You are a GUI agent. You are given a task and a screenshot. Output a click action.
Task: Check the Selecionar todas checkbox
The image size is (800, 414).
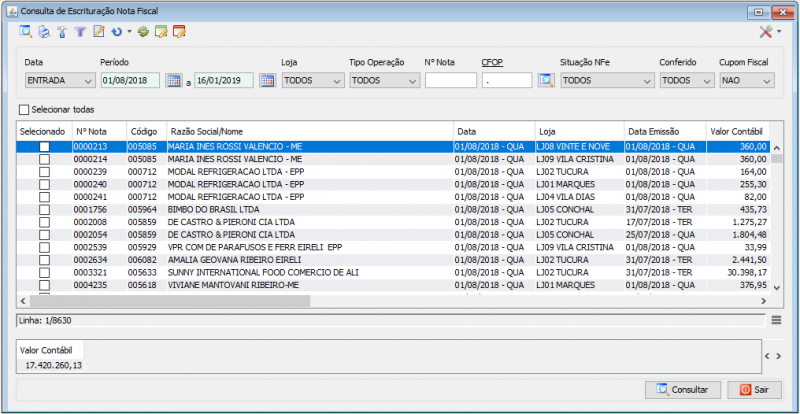24,109
